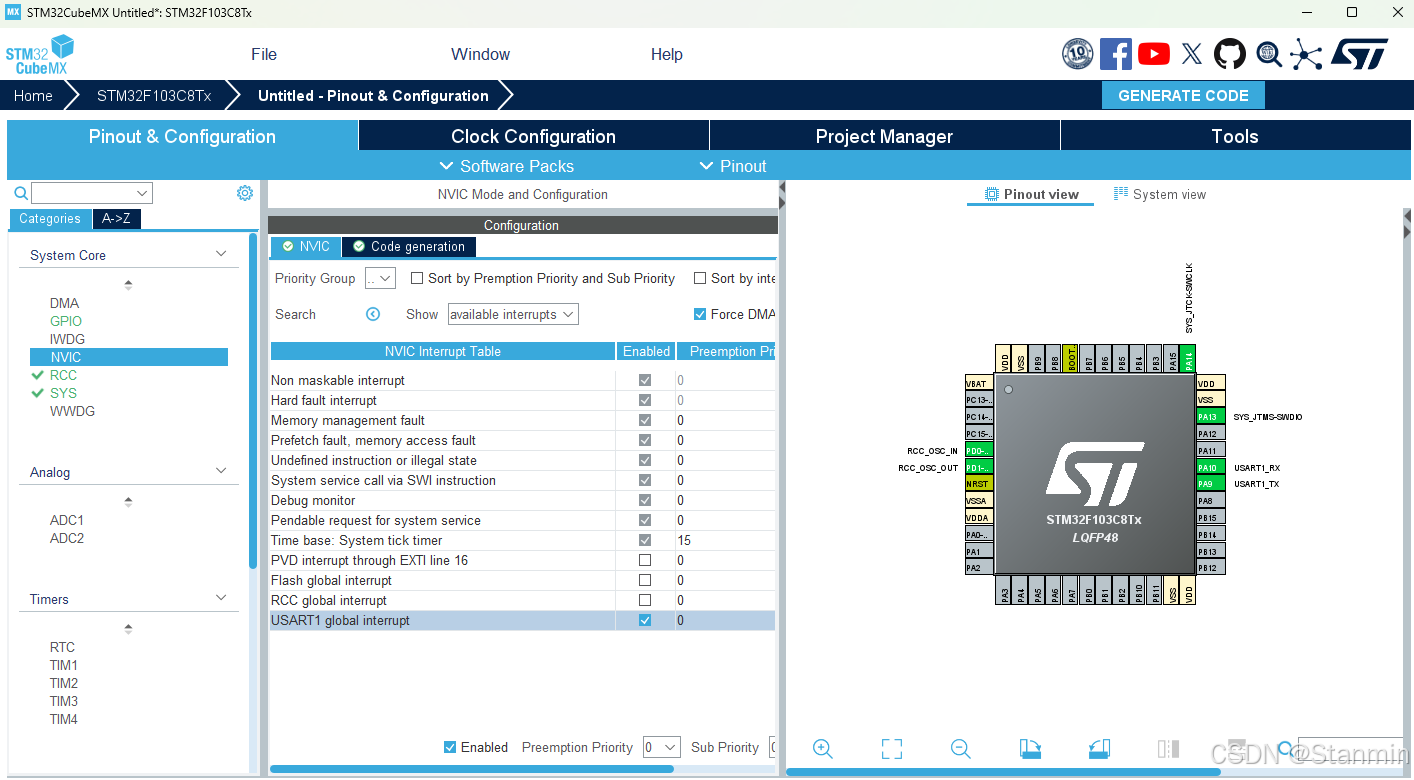Toggle the Force DMA checkbox
The image size is (1414, 780).
click(700, 314)
